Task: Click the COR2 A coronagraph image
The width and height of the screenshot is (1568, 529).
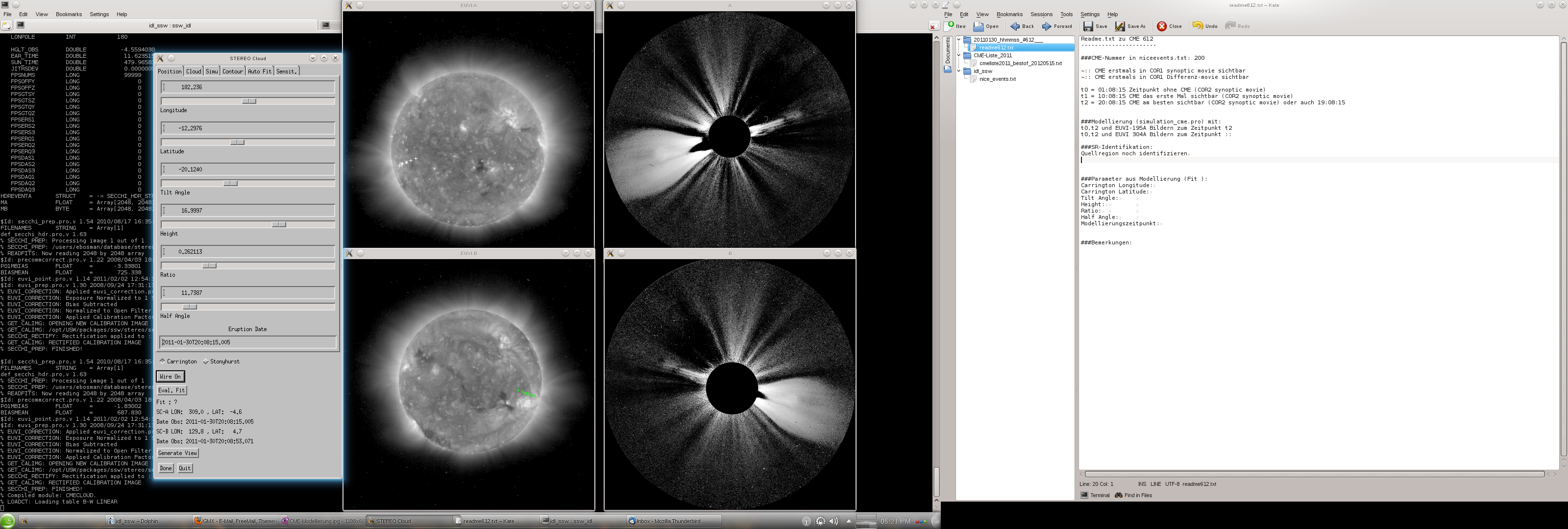Action: [x=730, y=129]
